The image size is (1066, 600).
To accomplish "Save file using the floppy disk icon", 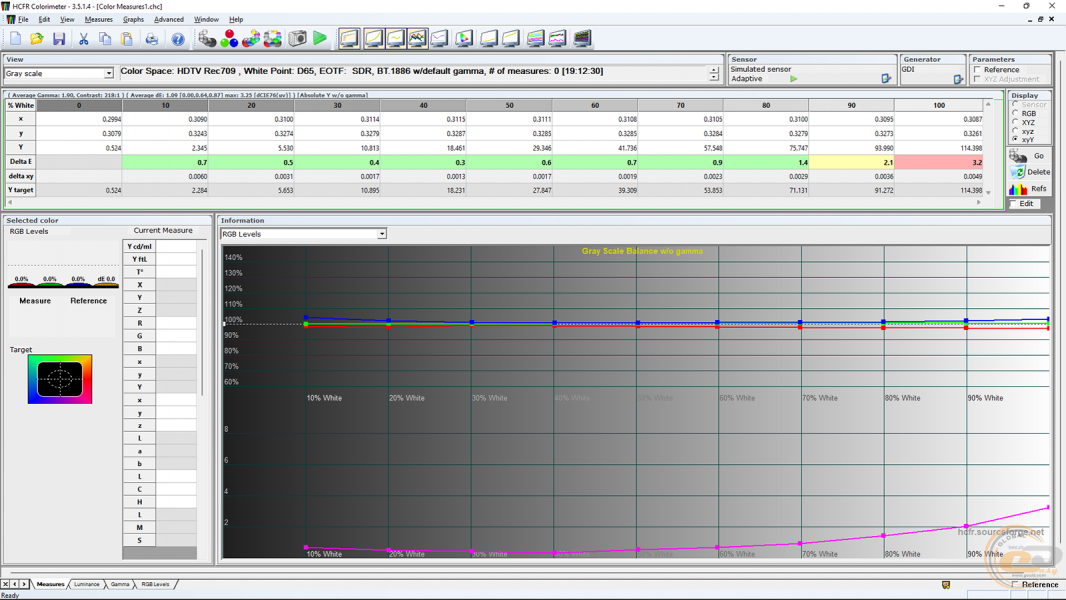I will (59, 39).
